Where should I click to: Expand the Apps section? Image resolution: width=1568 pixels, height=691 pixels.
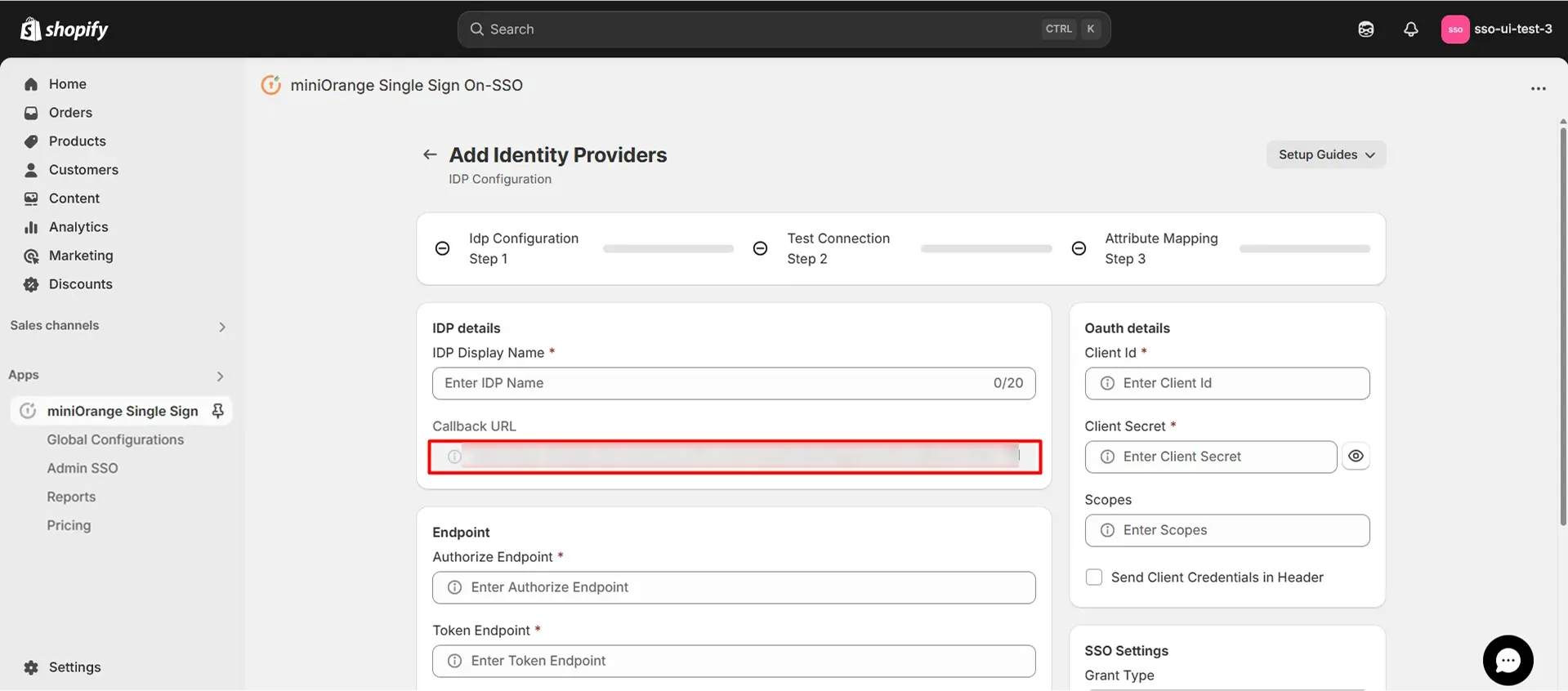coord(221,377)
